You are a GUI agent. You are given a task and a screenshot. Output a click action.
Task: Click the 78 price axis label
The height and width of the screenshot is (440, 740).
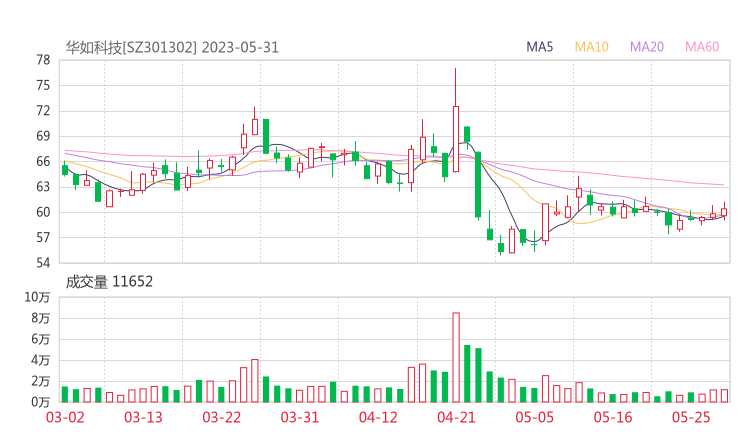tap(43, 60)
